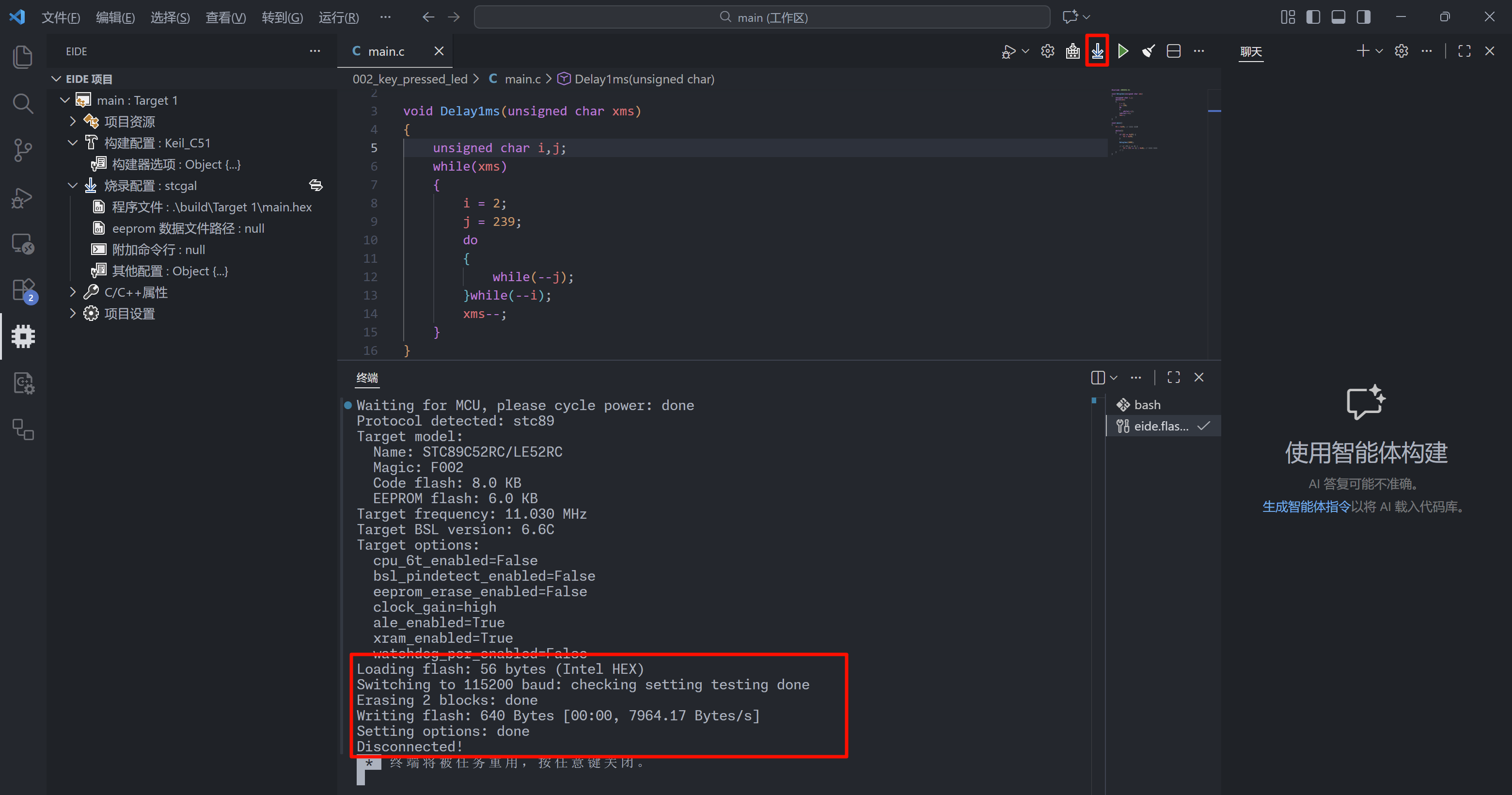
Task: Toggle the primary side bar layout button
Action: point(1313,17)
